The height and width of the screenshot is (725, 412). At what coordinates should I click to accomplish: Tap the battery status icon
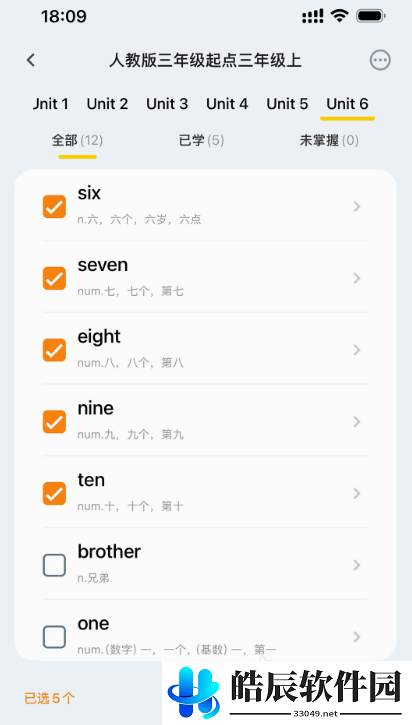(371, 17)
